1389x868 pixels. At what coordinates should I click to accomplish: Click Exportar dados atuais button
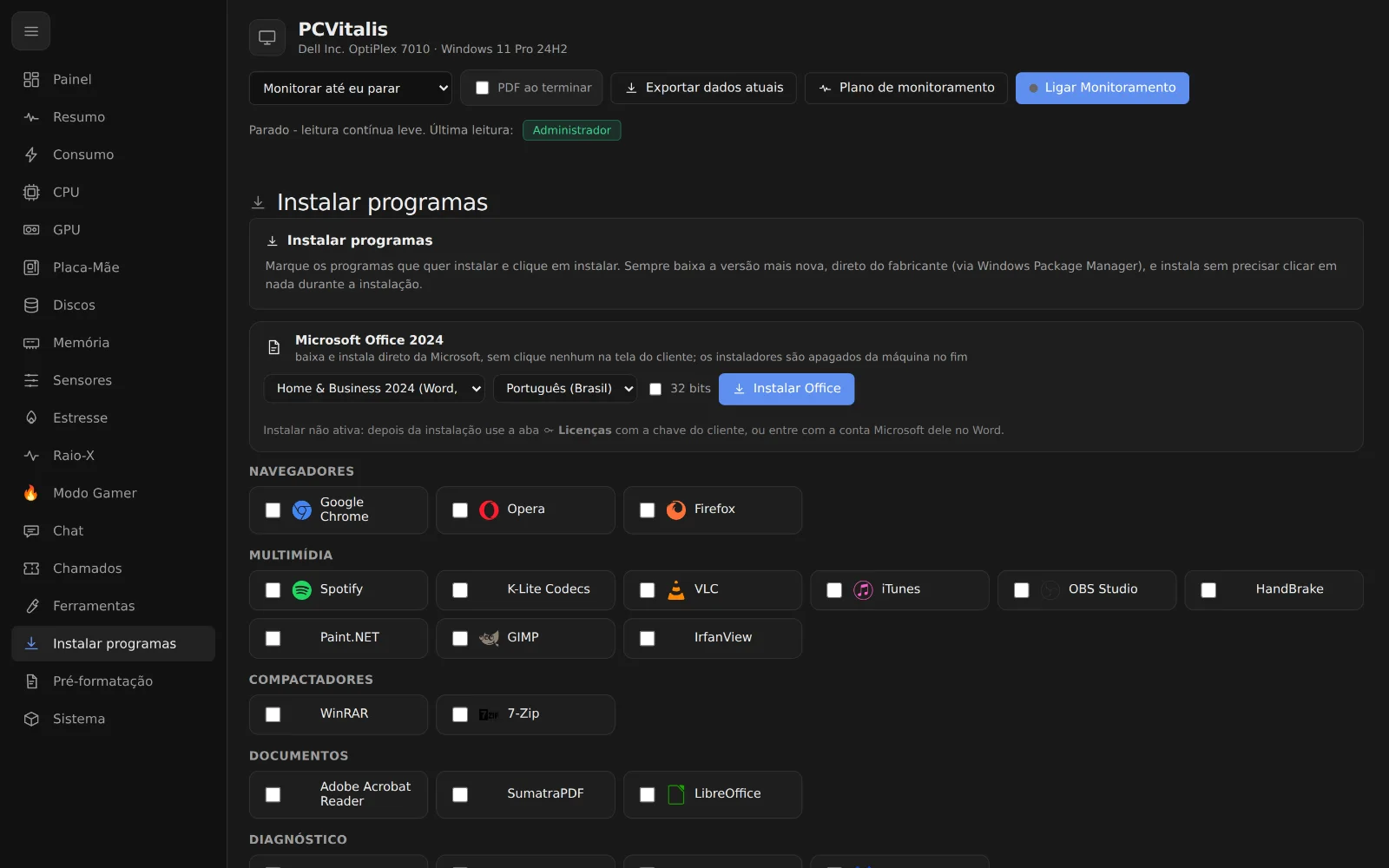tap(704, 88)
